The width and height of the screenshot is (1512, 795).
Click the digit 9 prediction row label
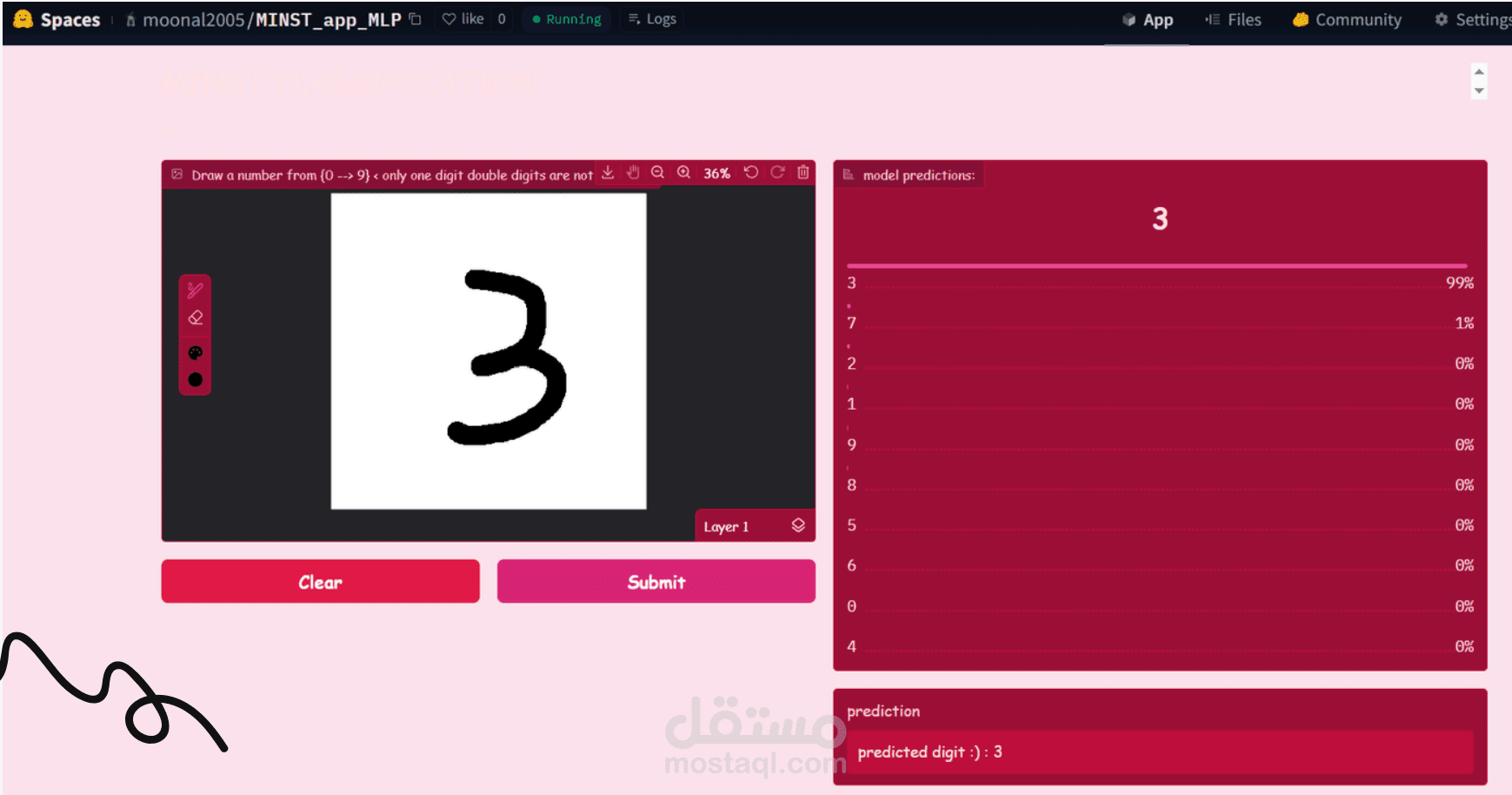tap(852, 444)
